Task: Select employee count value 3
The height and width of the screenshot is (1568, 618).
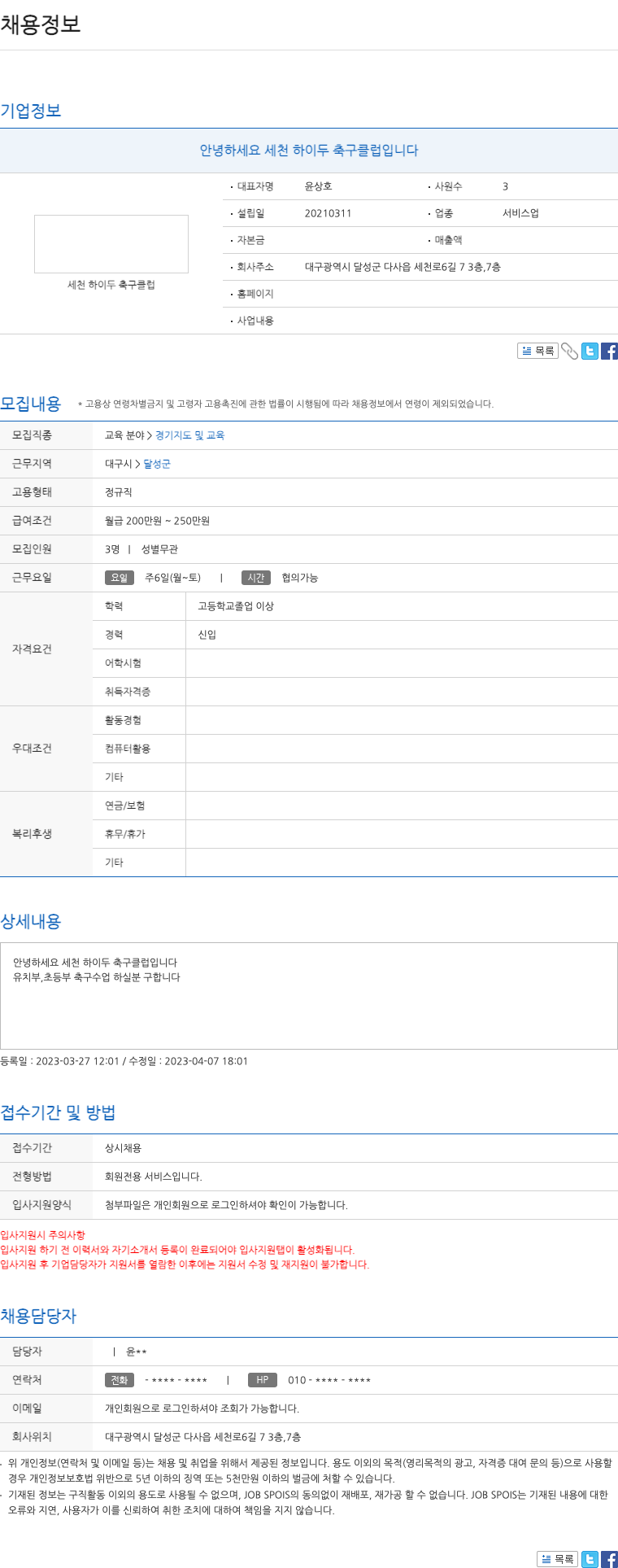Action: (x=505, y=186)
